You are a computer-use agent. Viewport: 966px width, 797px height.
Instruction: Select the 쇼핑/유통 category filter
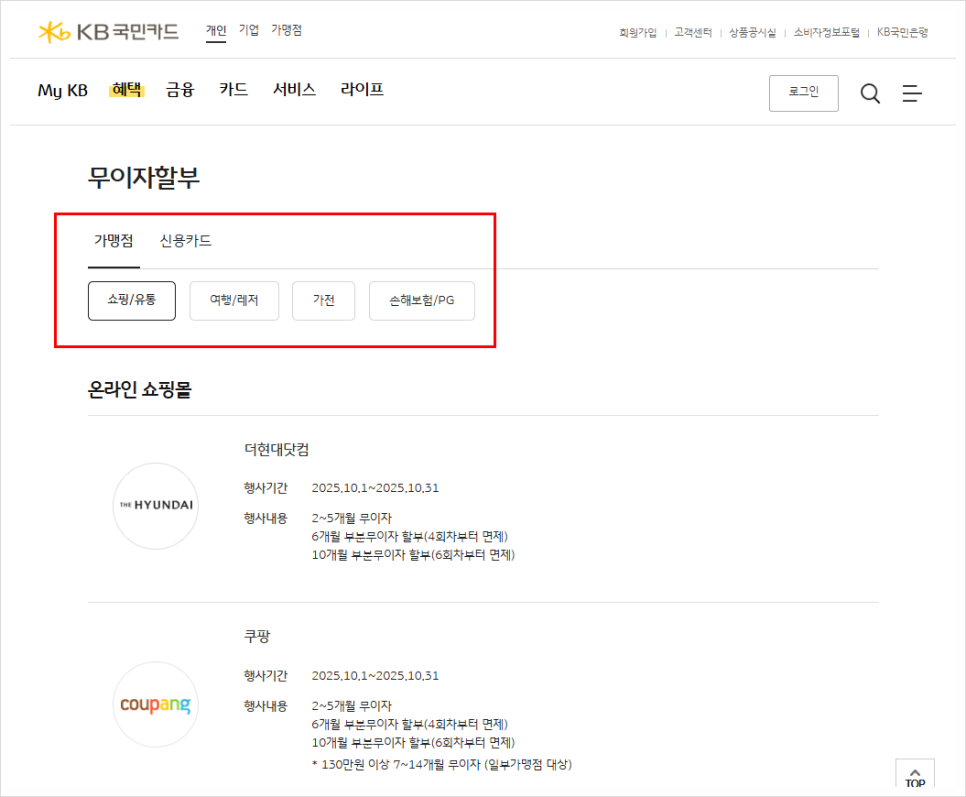(132, 300)
